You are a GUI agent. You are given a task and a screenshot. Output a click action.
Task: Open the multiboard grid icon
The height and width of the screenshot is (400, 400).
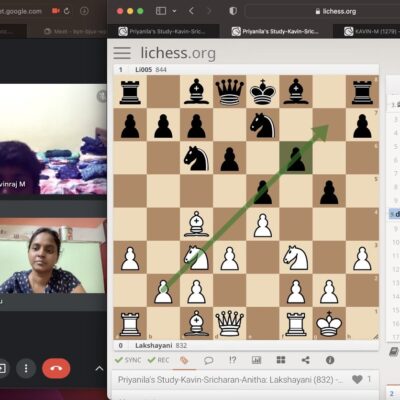281,360
